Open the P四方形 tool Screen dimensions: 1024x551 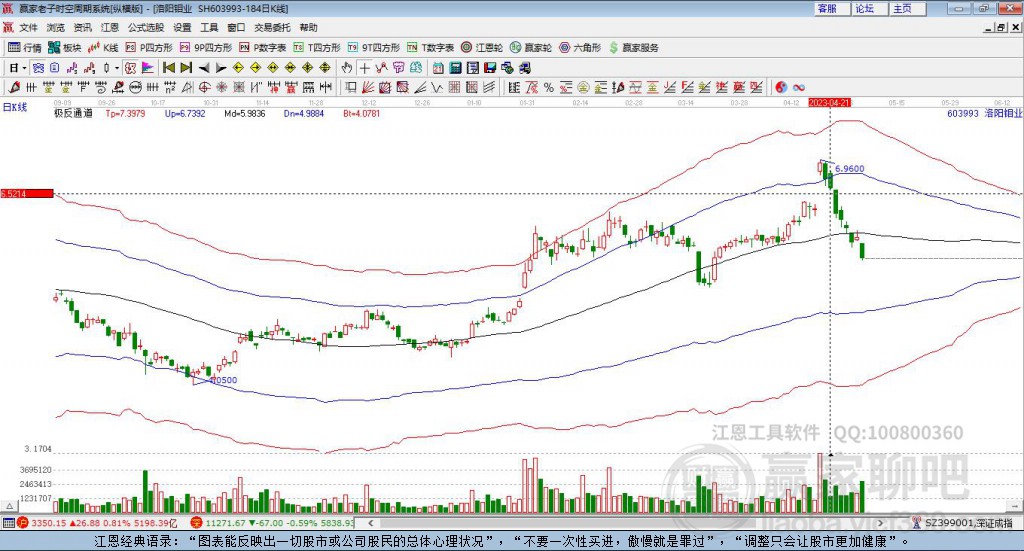(x=149, y=48)
